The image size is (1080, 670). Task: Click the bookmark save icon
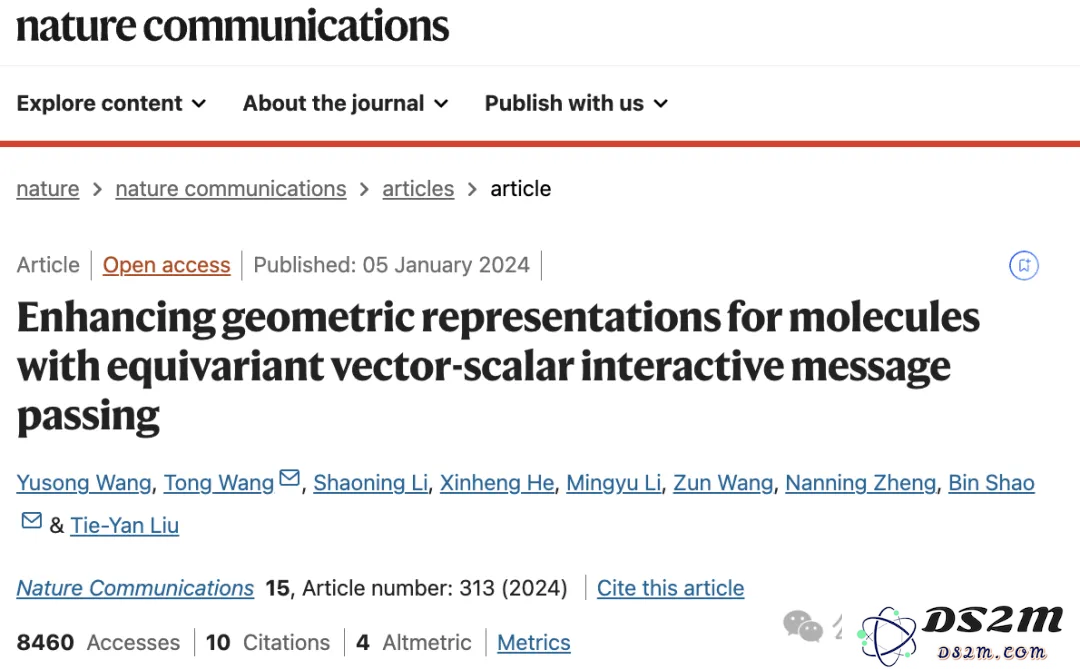(1024, 265)
